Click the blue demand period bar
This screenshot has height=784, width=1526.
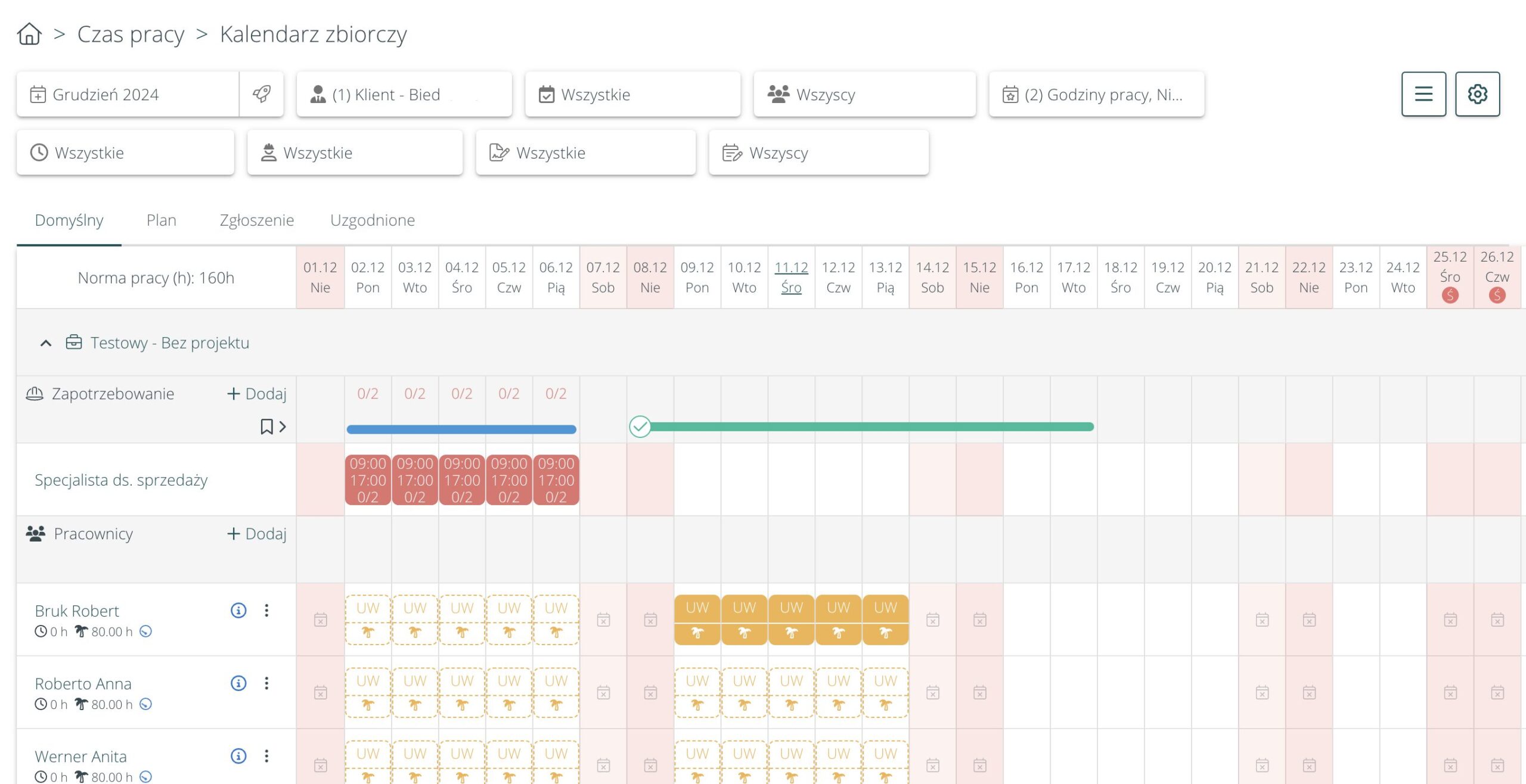(x=461, y=429)
